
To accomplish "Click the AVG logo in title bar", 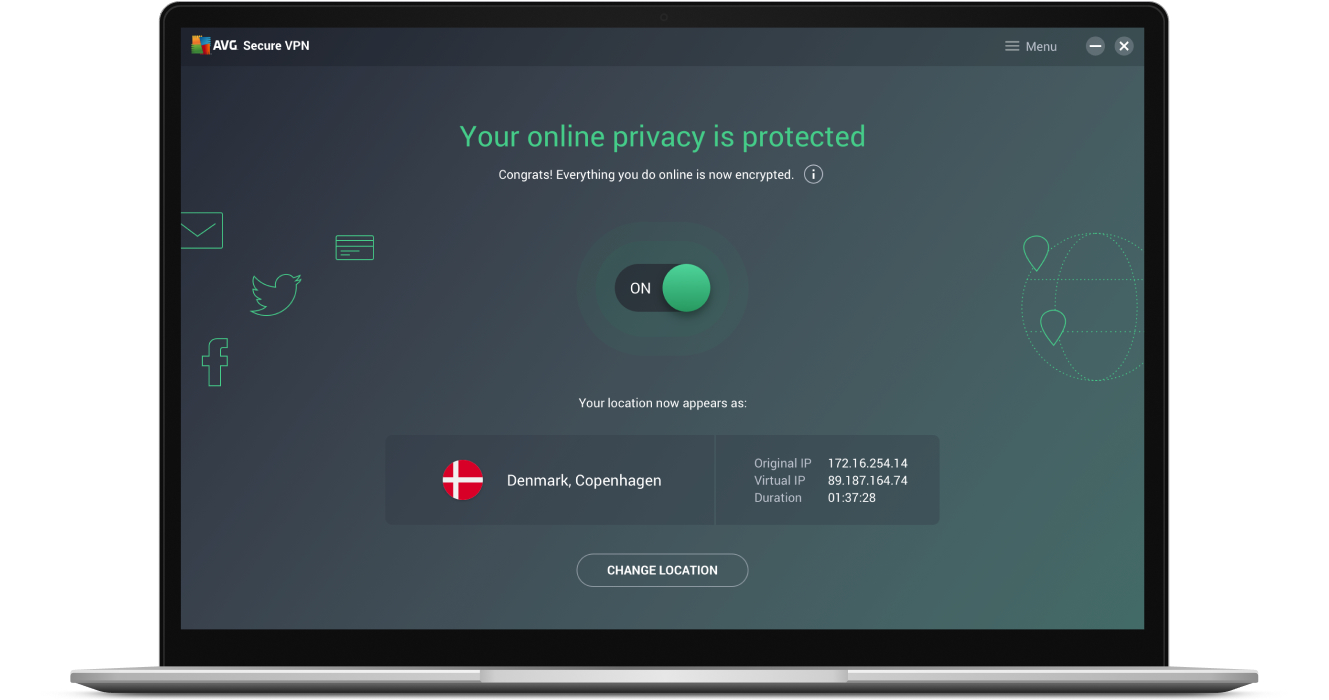I will pyautogui.click(x=214, y=46).
